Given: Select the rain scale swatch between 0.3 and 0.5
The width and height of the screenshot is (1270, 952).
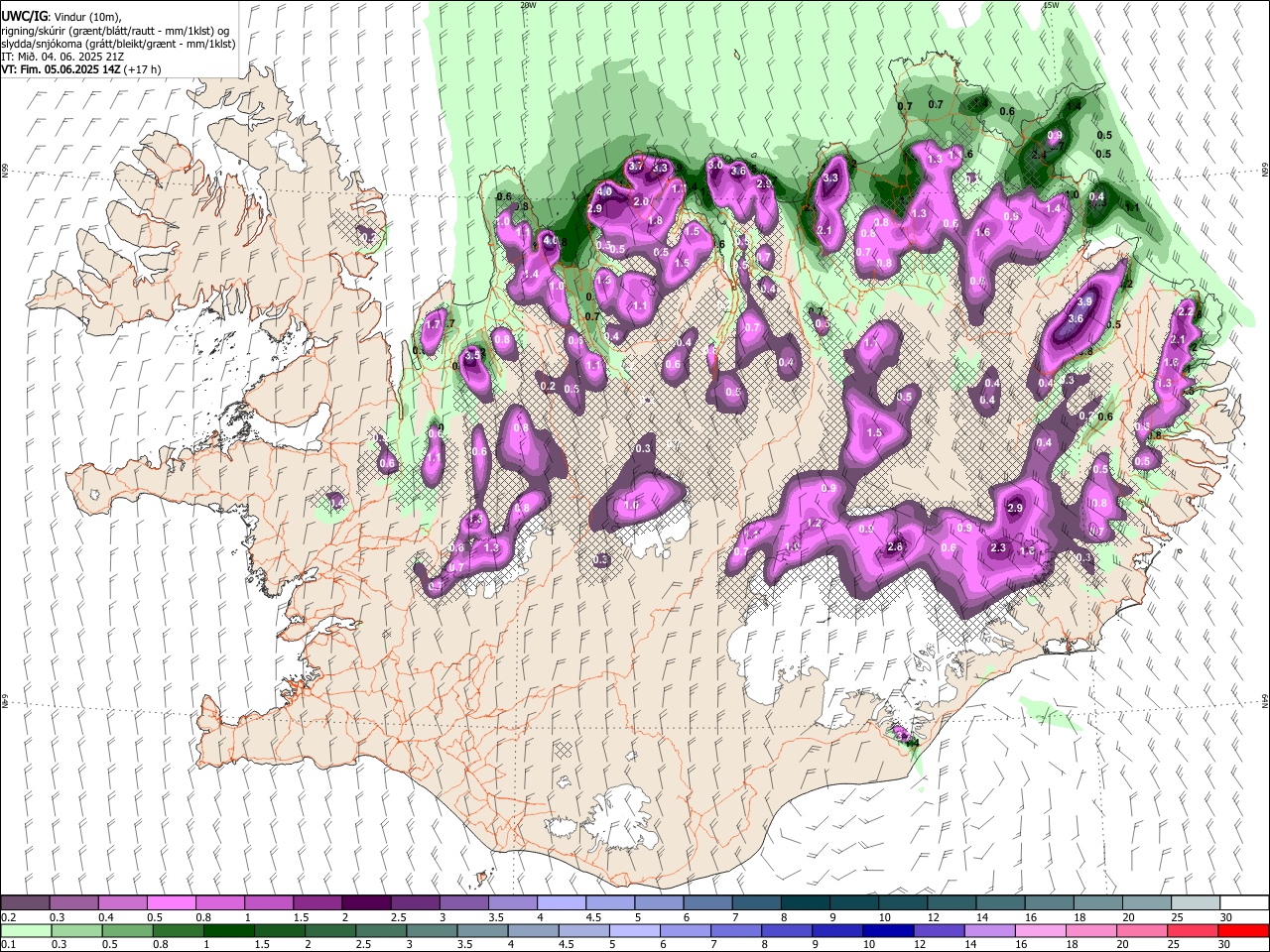Looking at the screenshot, I should pyautogui.click(x=76, y=930).
